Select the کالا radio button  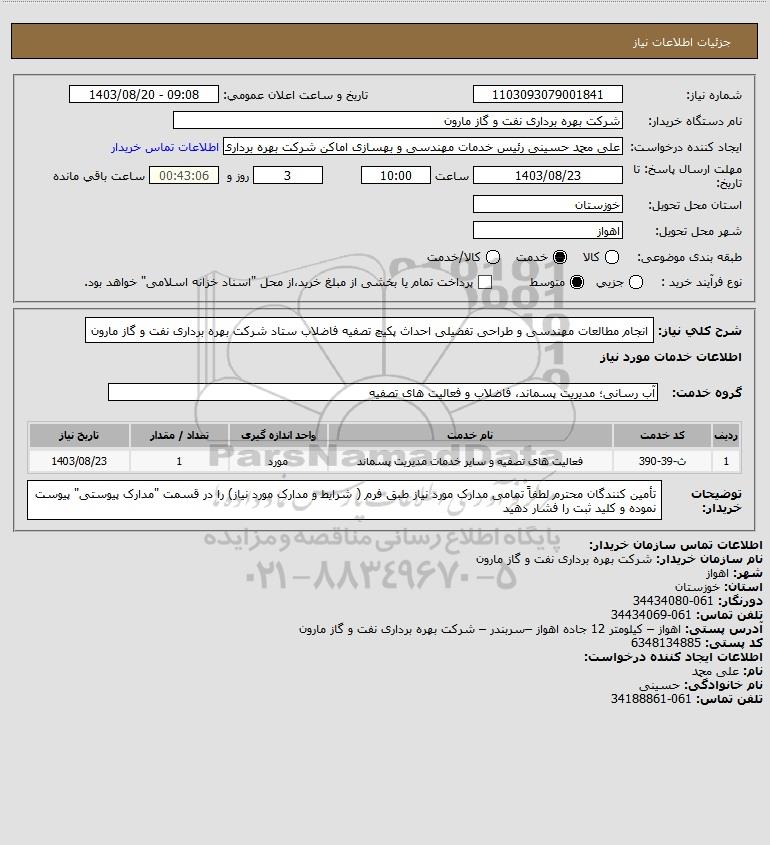click(x=612, y=258)
